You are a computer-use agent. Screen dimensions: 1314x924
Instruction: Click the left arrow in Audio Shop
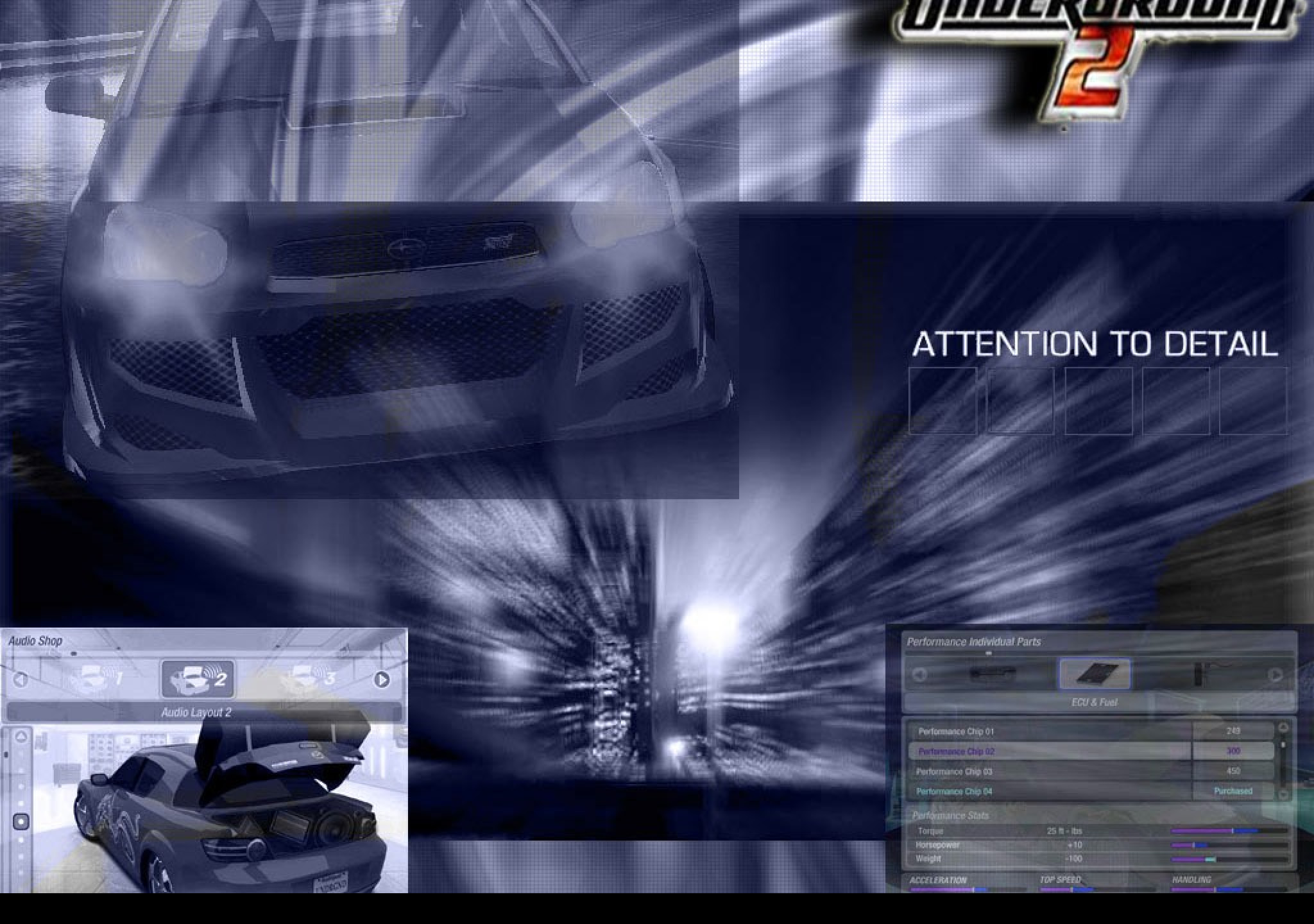tap(21, 680)
